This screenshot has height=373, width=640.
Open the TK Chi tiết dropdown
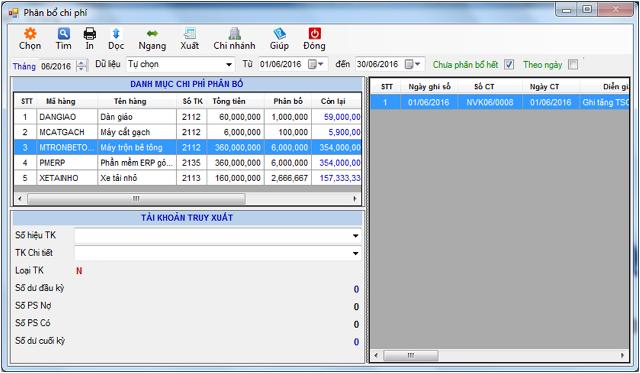pos(356,253)
